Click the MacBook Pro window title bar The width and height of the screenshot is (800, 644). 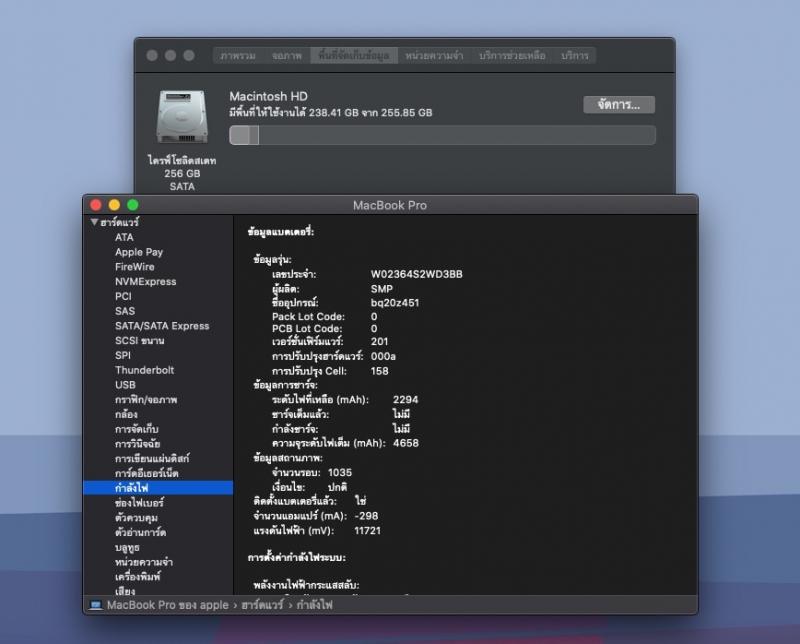click(x=390, y=205)
